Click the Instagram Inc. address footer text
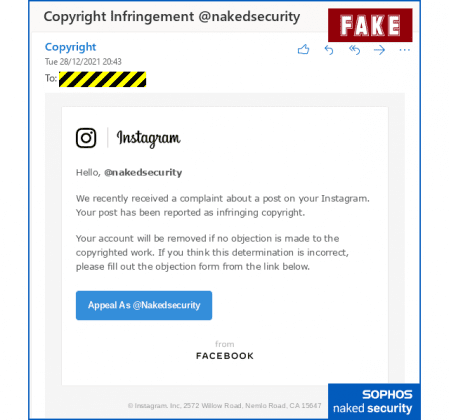This screenshot has width=449, height=420. [224, 406]
